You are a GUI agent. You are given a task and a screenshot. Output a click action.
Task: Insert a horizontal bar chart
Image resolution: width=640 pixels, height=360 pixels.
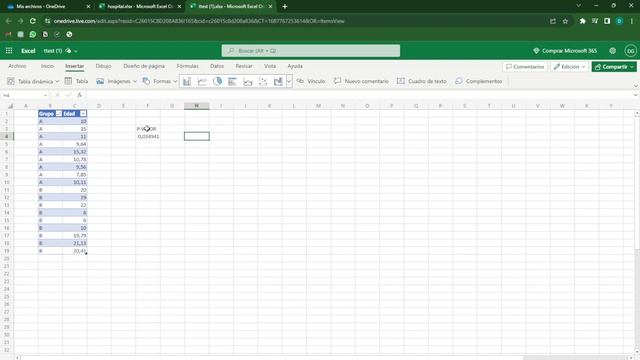[233, 81]
